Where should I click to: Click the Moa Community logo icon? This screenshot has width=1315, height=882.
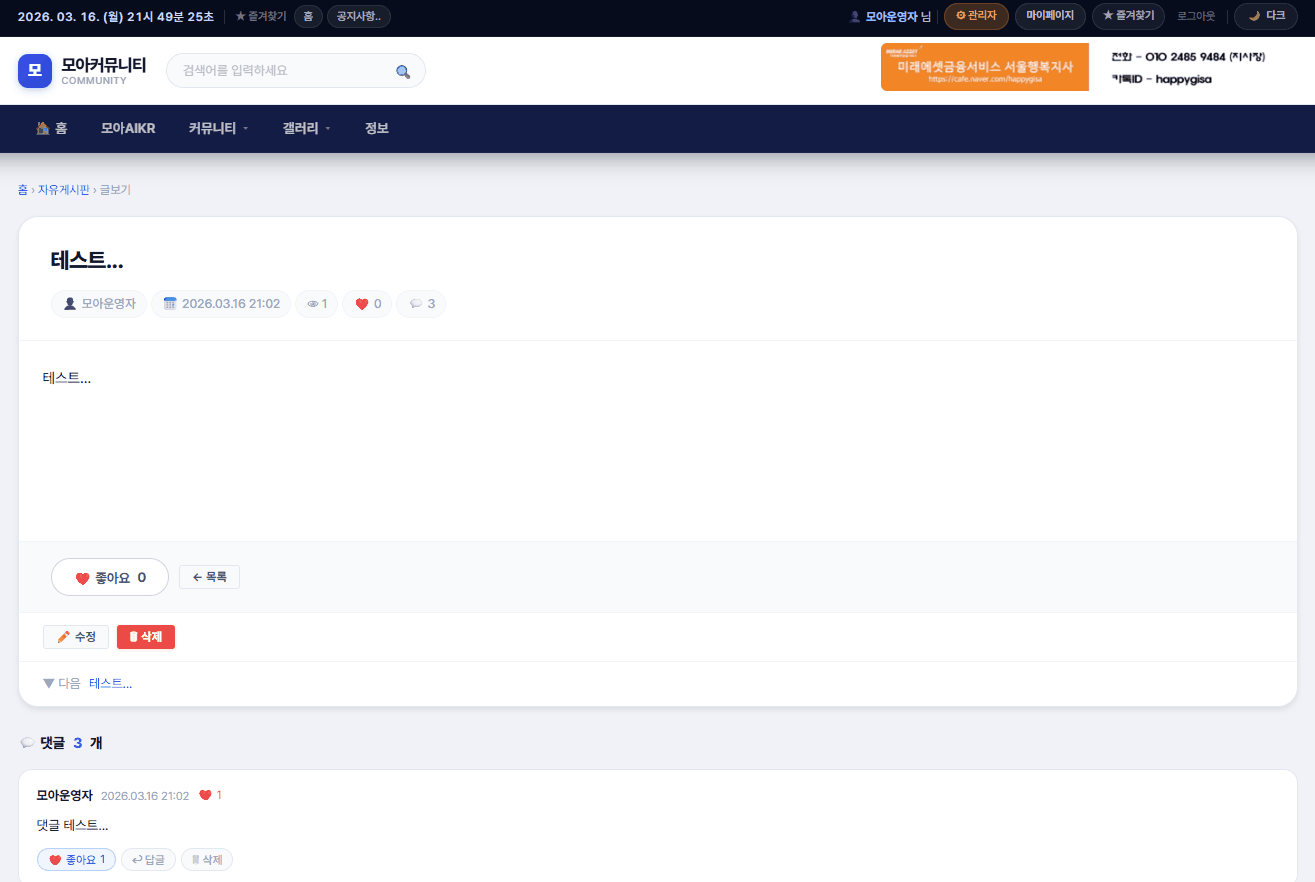34,71
